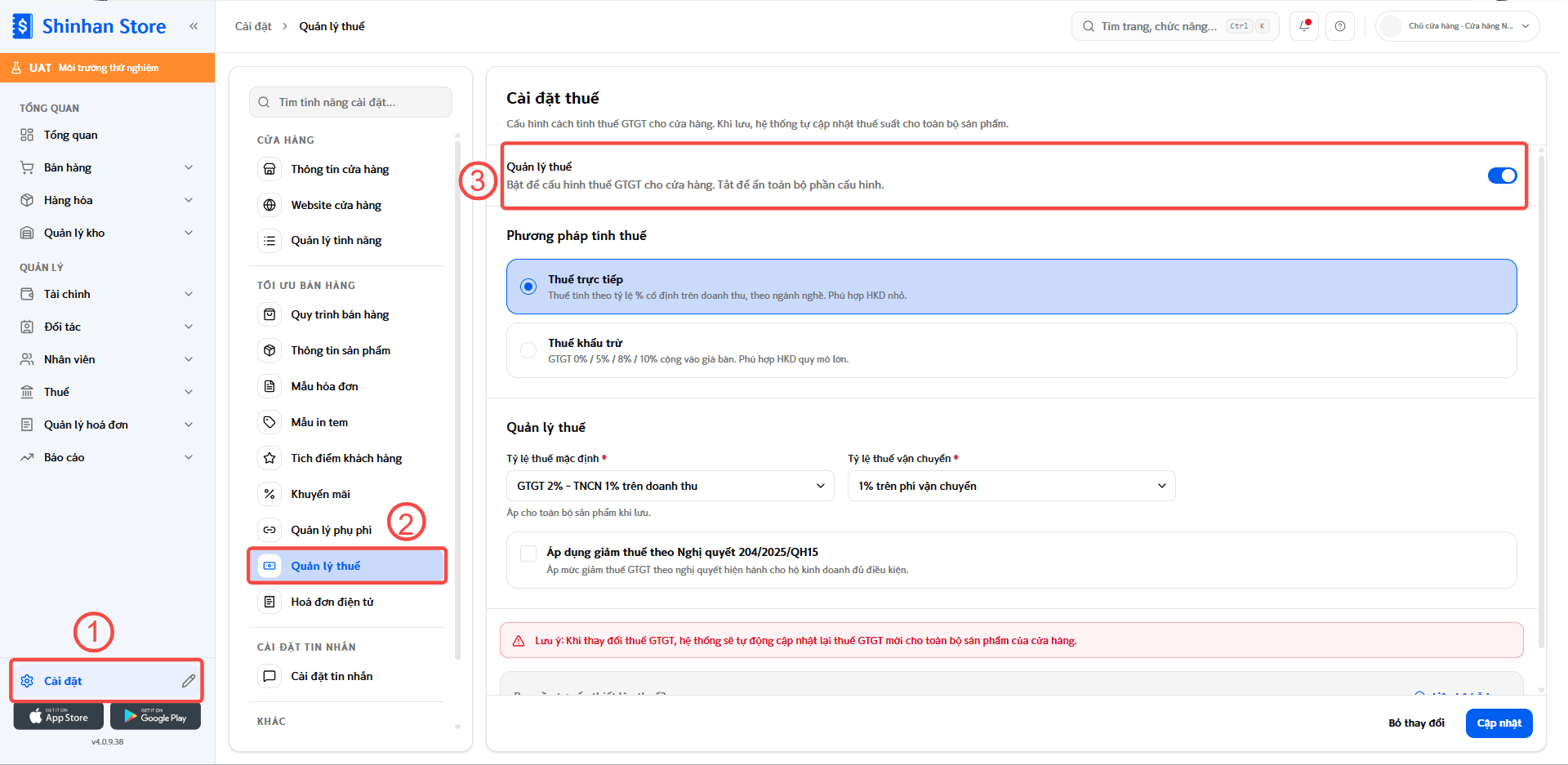Open the App Store download badge
The height and width of the screenshot is (765, 1568).
tap(59, 716)
